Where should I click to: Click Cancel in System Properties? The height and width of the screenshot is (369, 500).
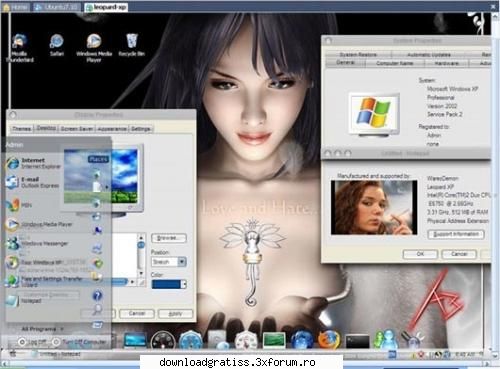pyautogui.click(x=459, y=254)
